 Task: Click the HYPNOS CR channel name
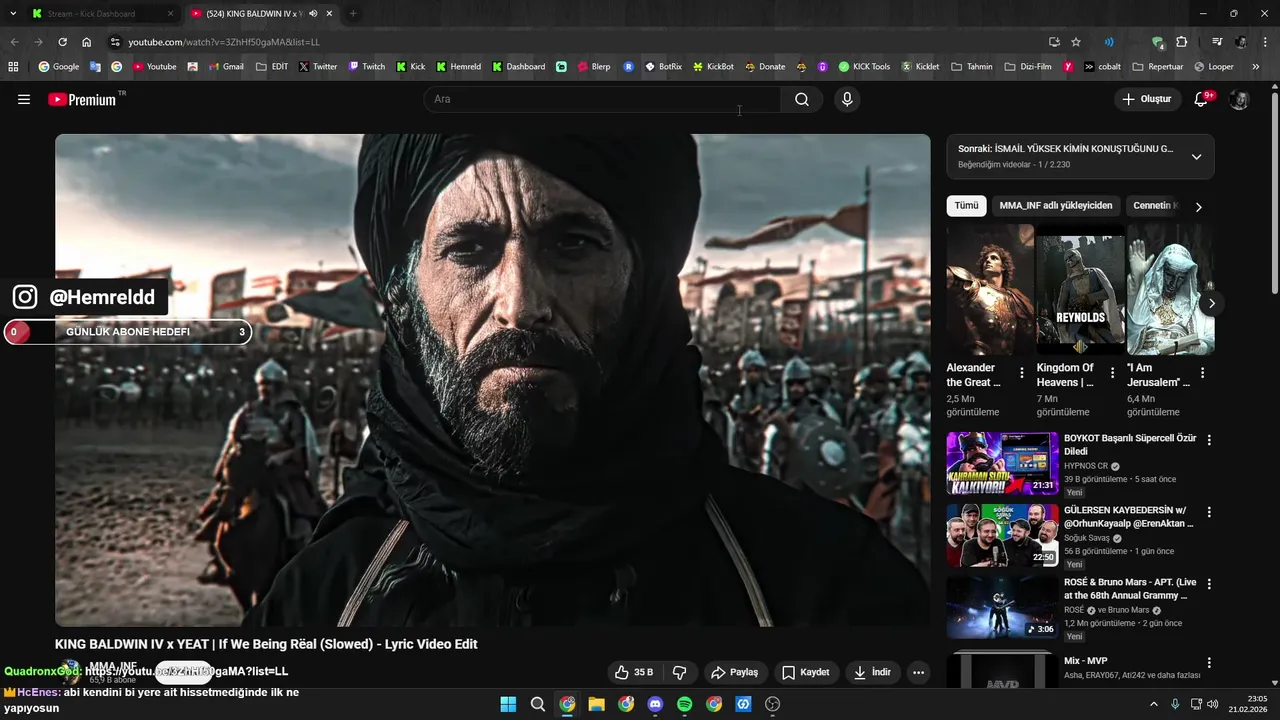pyautogui.click(x=1086, y=466)
